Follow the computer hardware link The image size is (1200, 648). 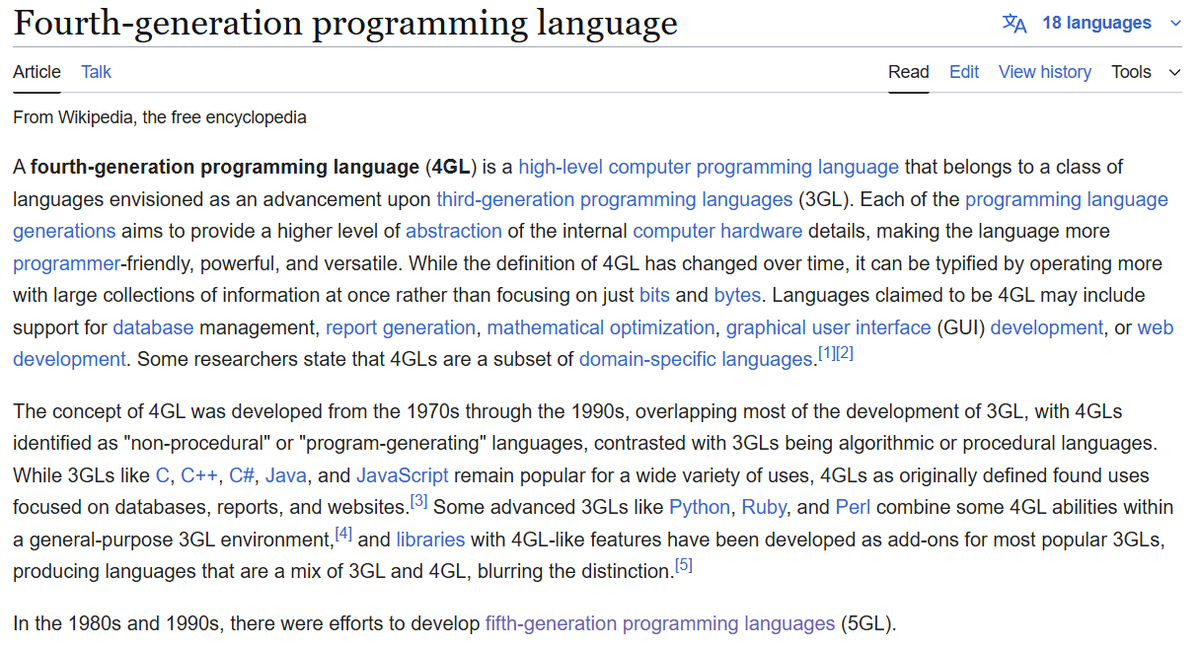(717, 231)
